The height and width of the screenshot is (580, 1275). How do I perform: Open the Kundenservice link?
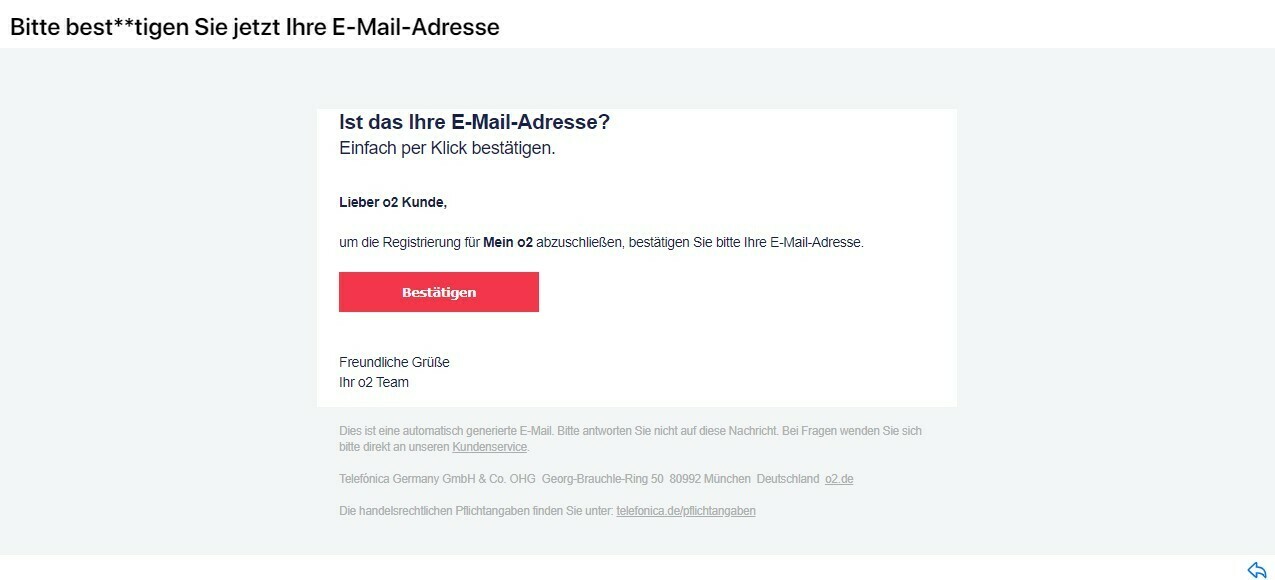point(490,447)
